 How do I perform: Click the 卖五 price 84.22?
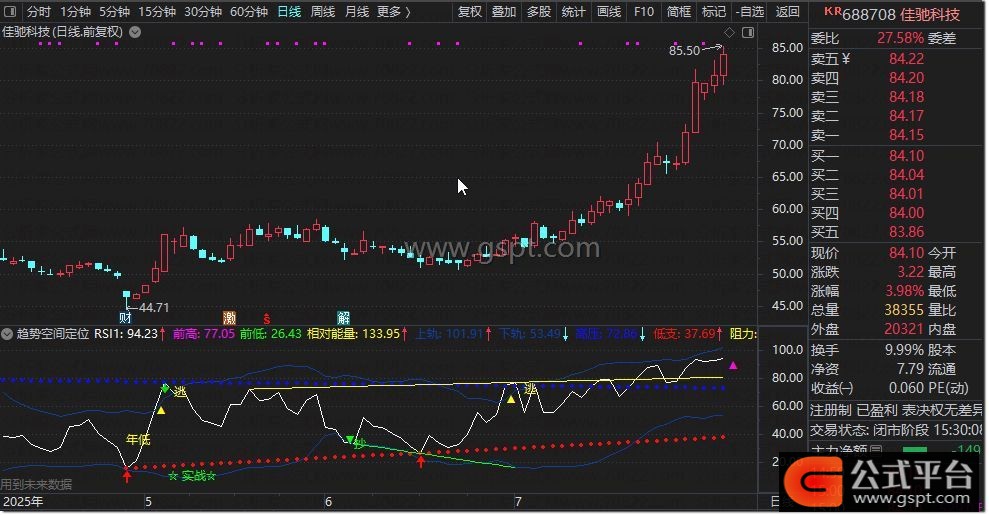coord(906,59)
